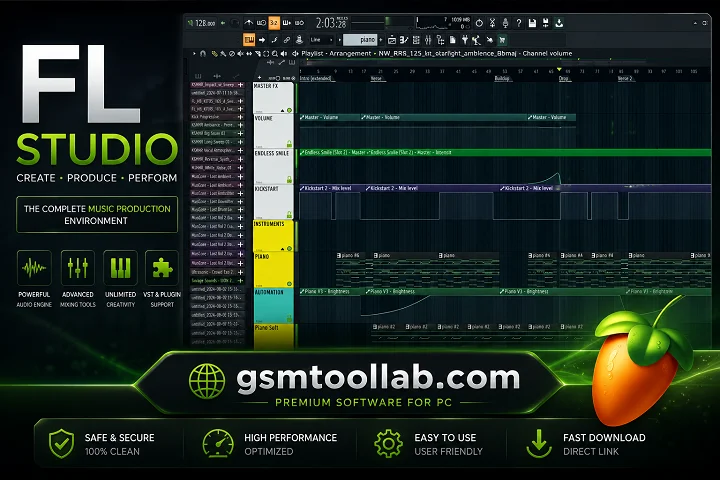This screenshot has height=480, width=720.
Task: Click the save floppy disk icon
Action: click(532, 23)
